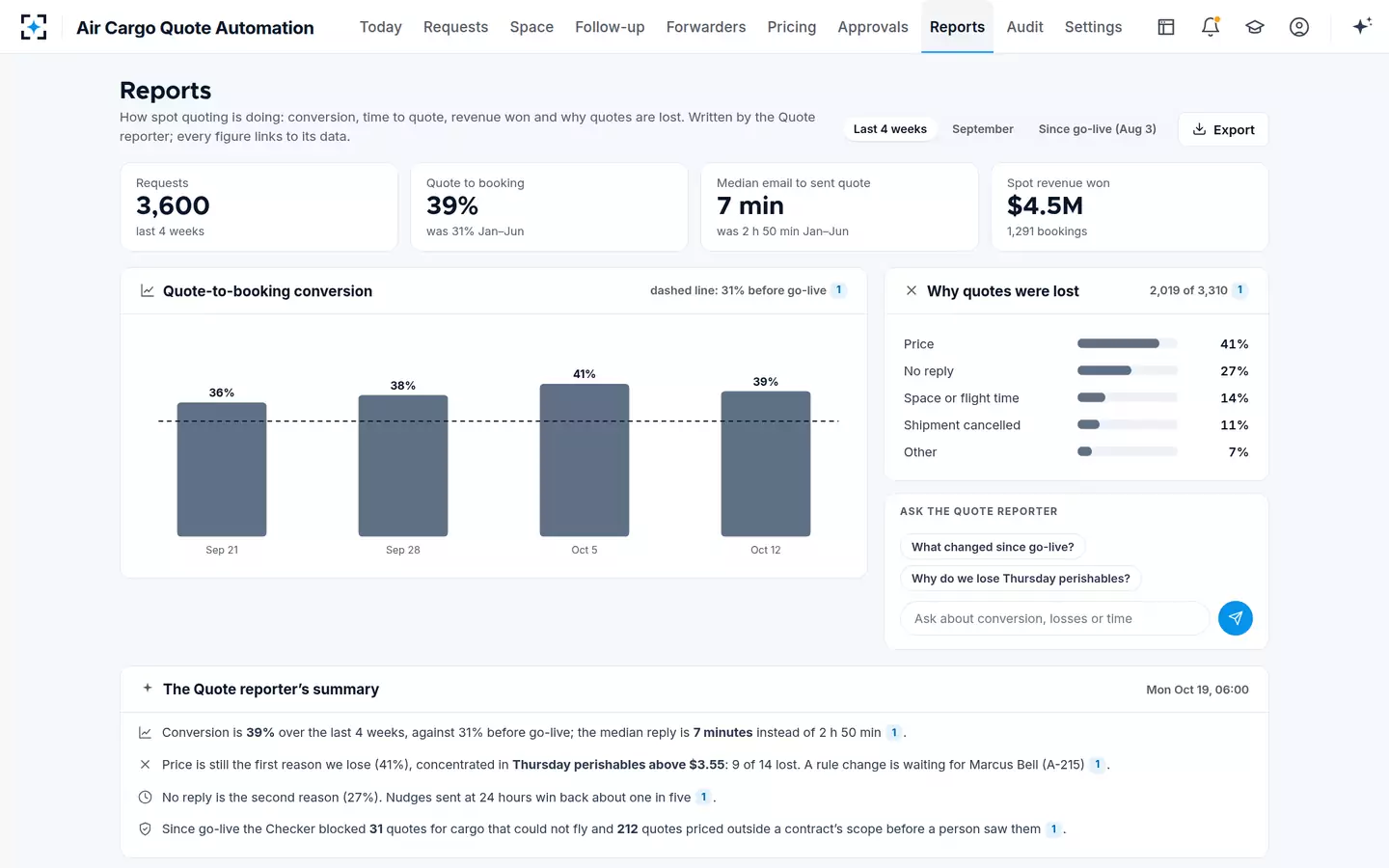This screenshot has height=868, width=1389.
Task: Open citation after 'a person saw them'
Action: click(x=1054, y=829)
